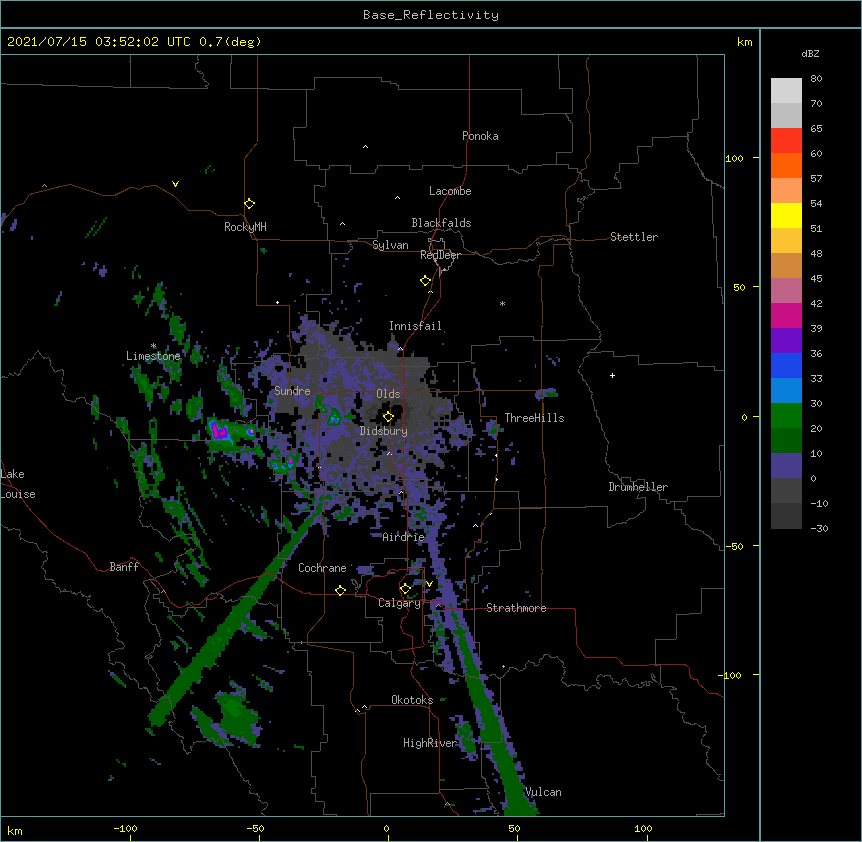
Task: Select the dBZ legend heading
Action: point(810,54)
